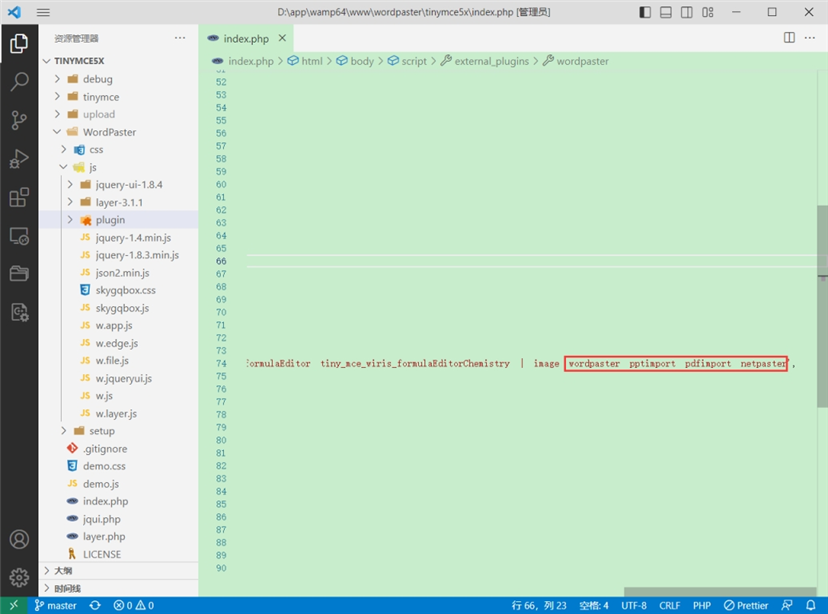Click the line and column indicator
Screen dimensions: 828x614
click(x=539, y=605)
